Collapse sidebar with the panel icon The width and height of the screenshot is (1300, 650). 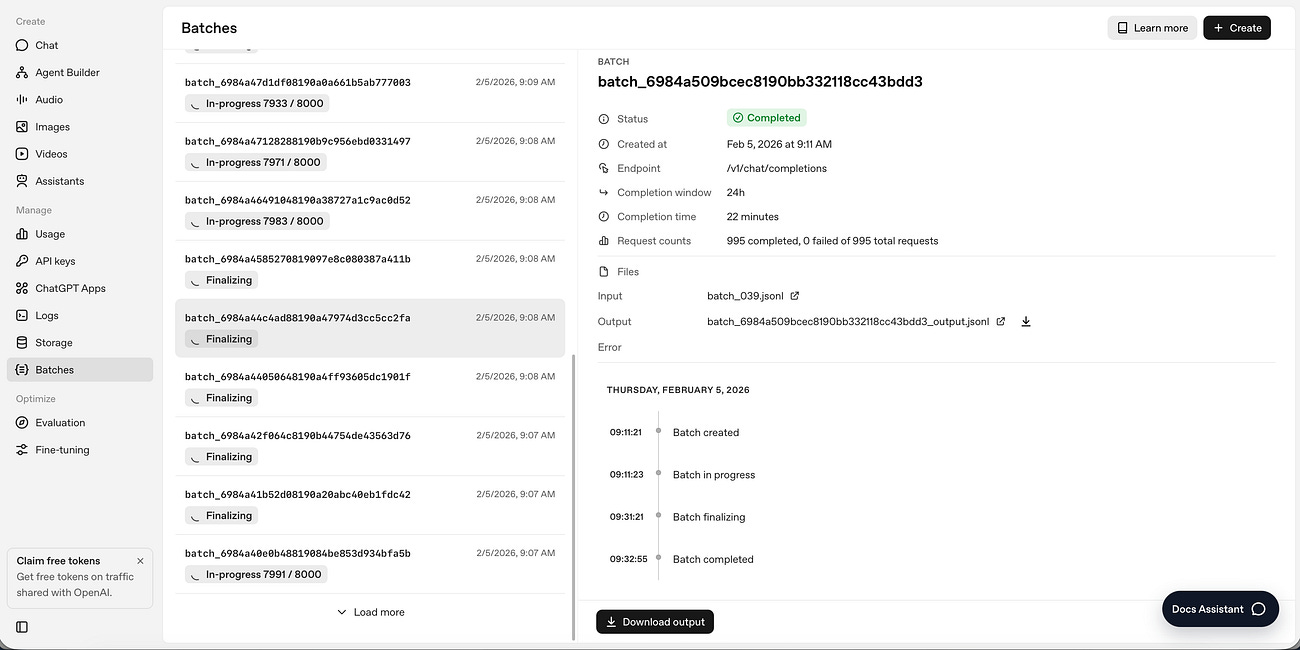[x=22, y=627]
